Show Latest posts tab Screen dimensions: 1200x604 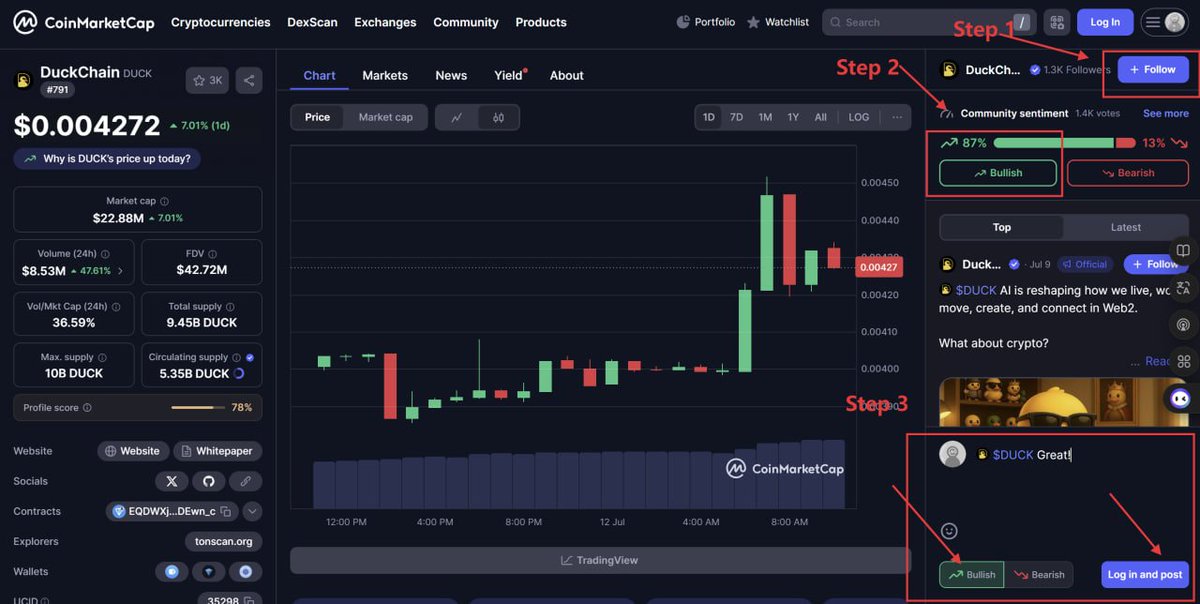[1126, 227]
